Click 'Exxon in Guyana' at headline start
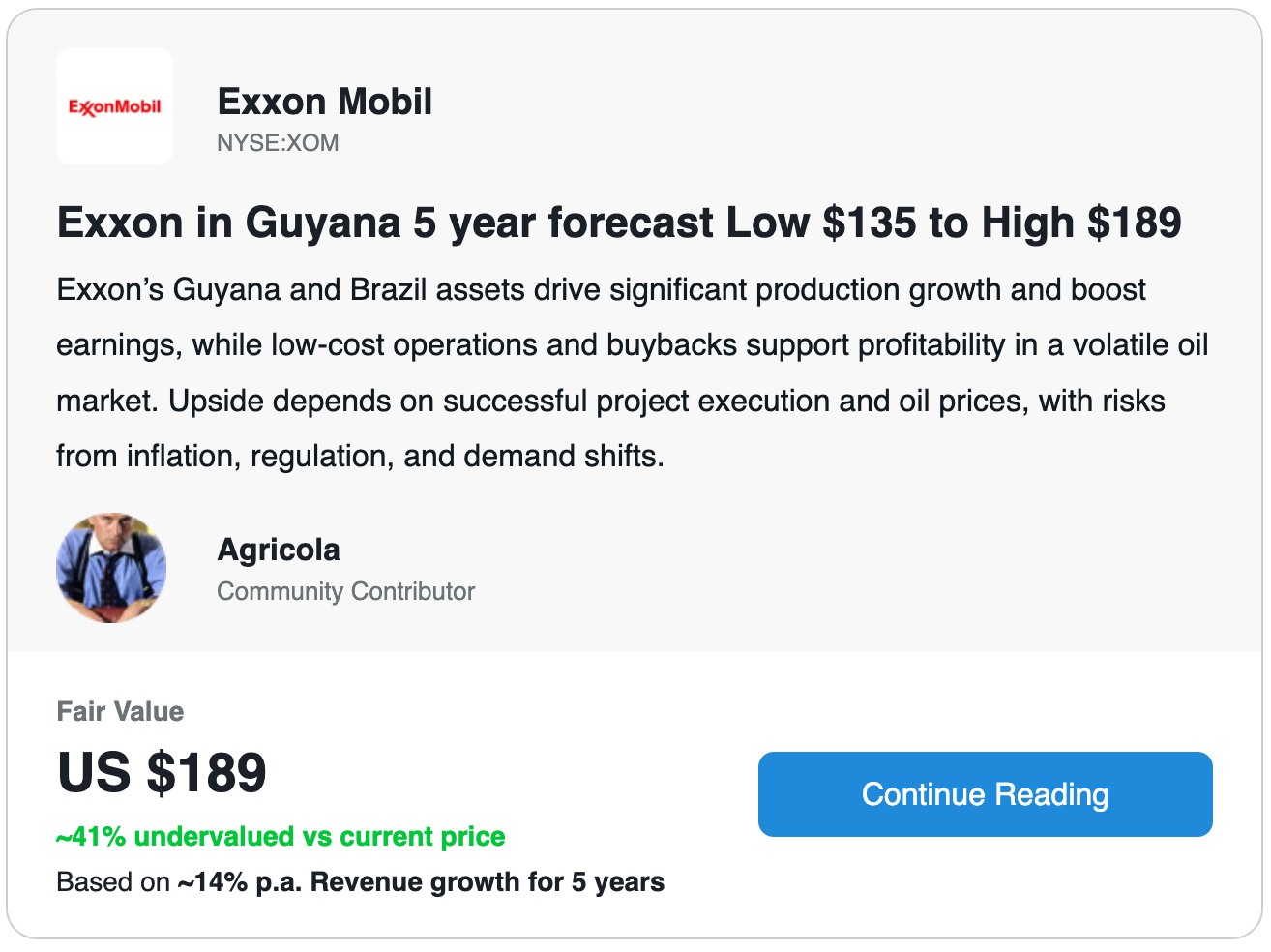This screenshot has height=952, width=1271. point(228,223)
